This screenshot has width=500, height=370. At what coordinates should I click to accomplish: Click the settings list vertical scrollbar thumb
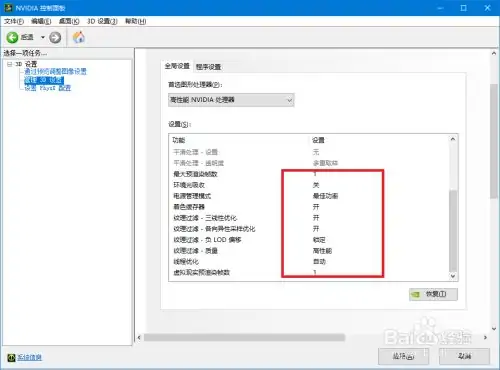[x=453, y=231]
